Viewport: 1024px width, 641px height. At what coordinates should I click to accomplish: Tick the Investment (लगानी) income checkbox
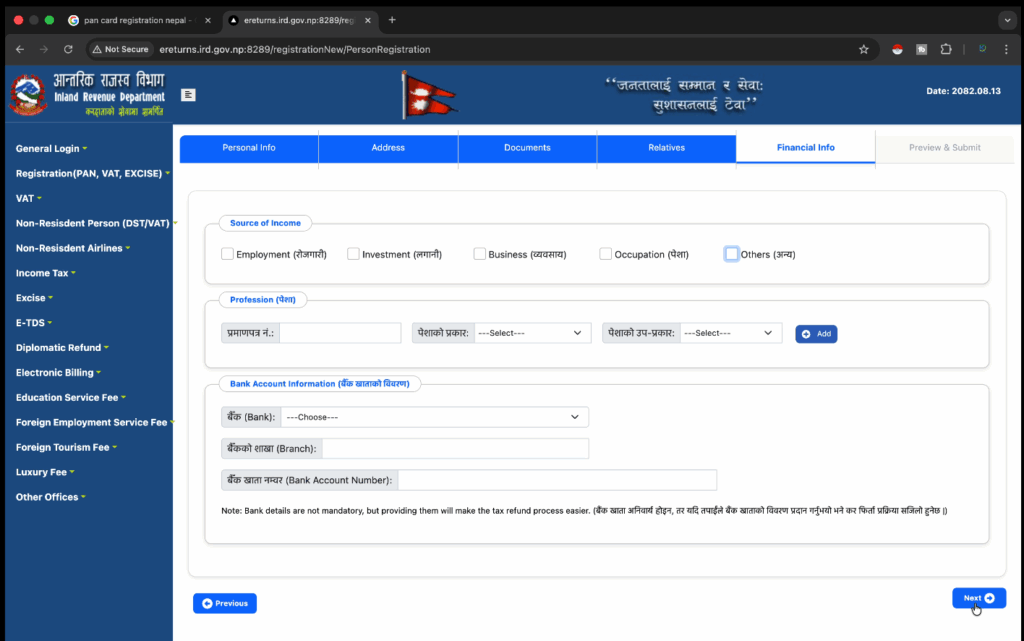[353, 254]
